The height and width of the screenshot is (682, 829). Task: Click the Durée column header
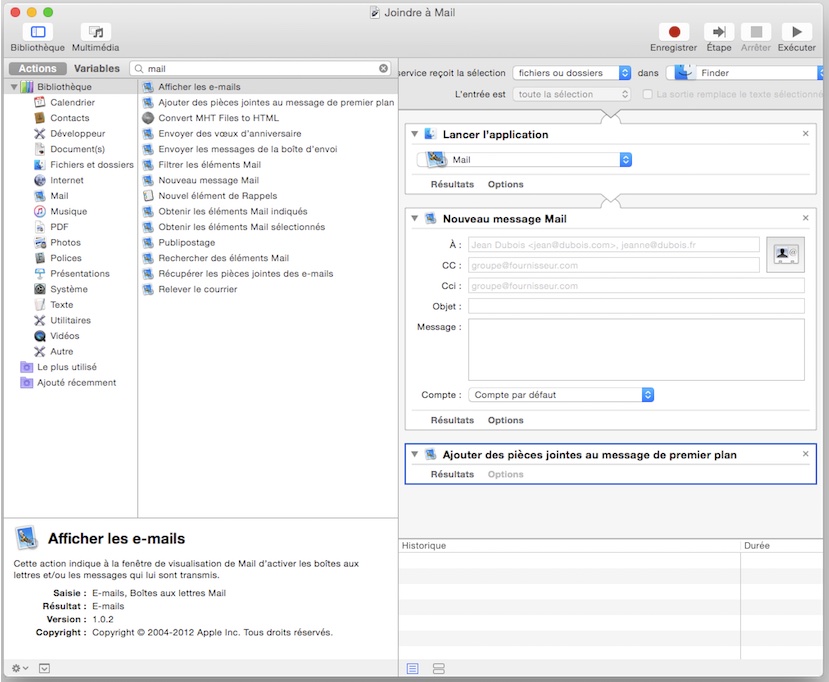pyautogui.click(x=781, y=545)
